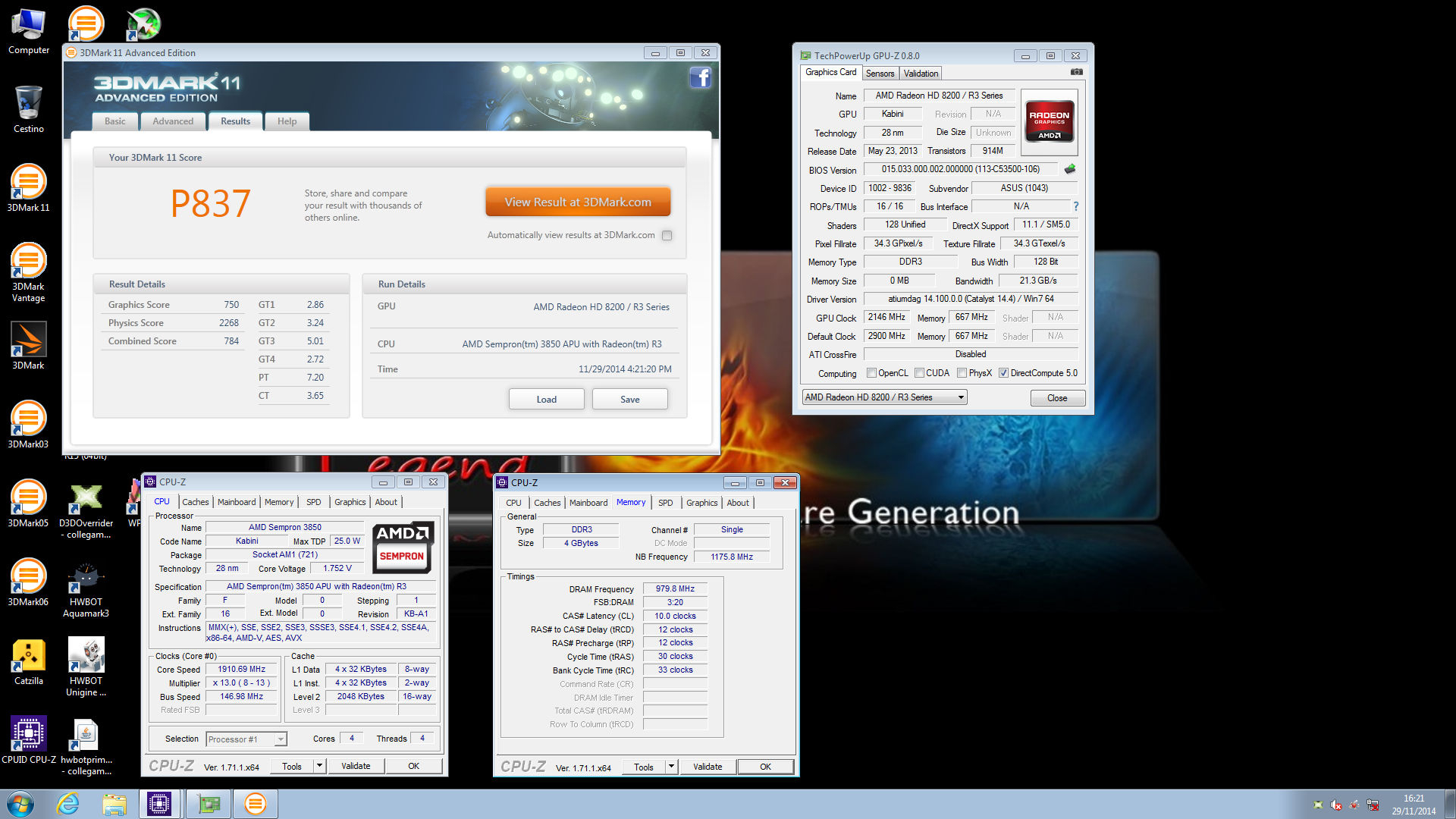Launch the 3DMark desktop shortcut
Screen dimensions: 1456x819
tap(29, 346)
